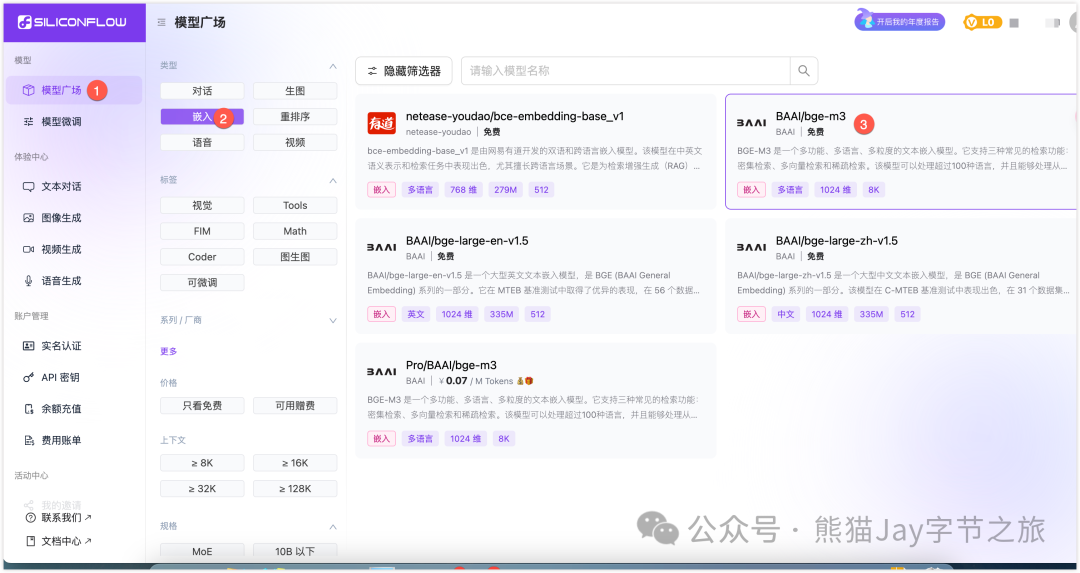
Task: Select the 可微调 tag filter
Action: 202,282
